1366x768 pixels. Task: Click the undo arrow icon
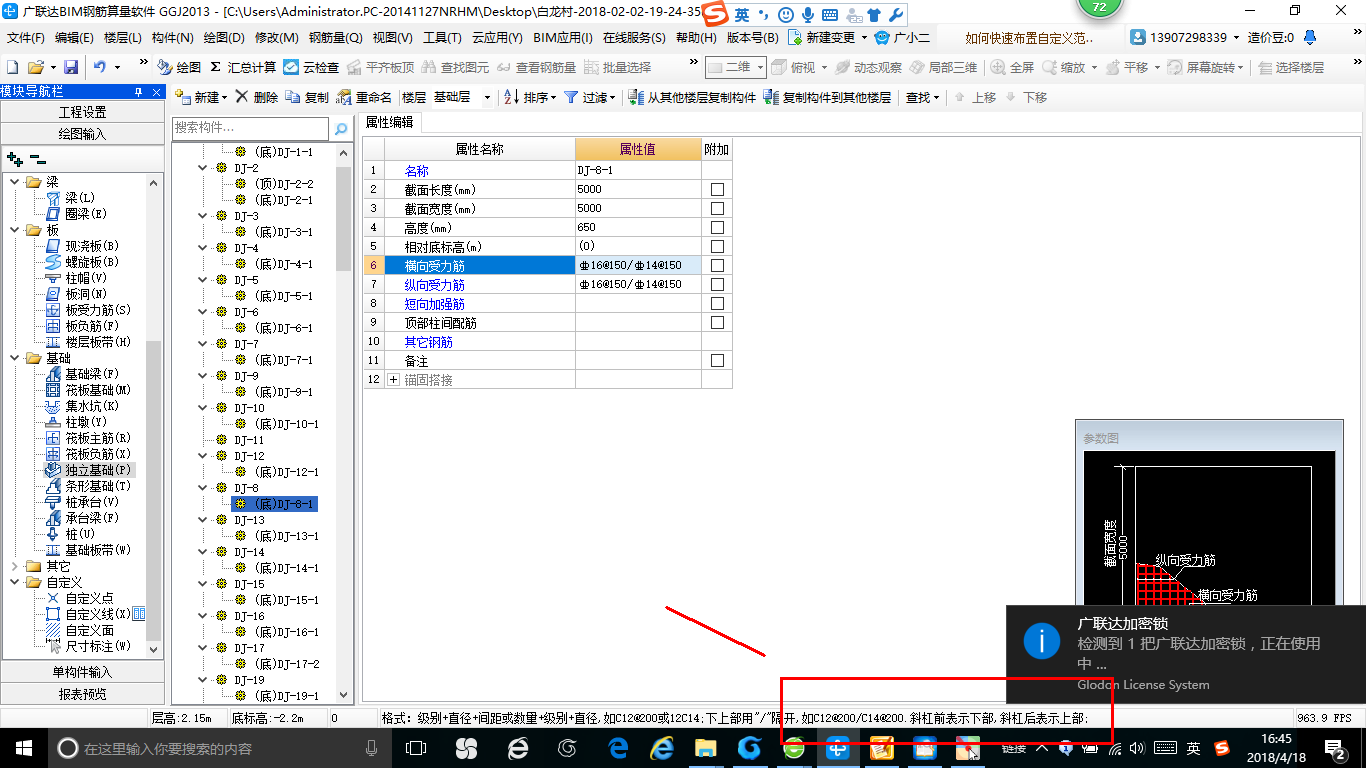coord(100,67)
